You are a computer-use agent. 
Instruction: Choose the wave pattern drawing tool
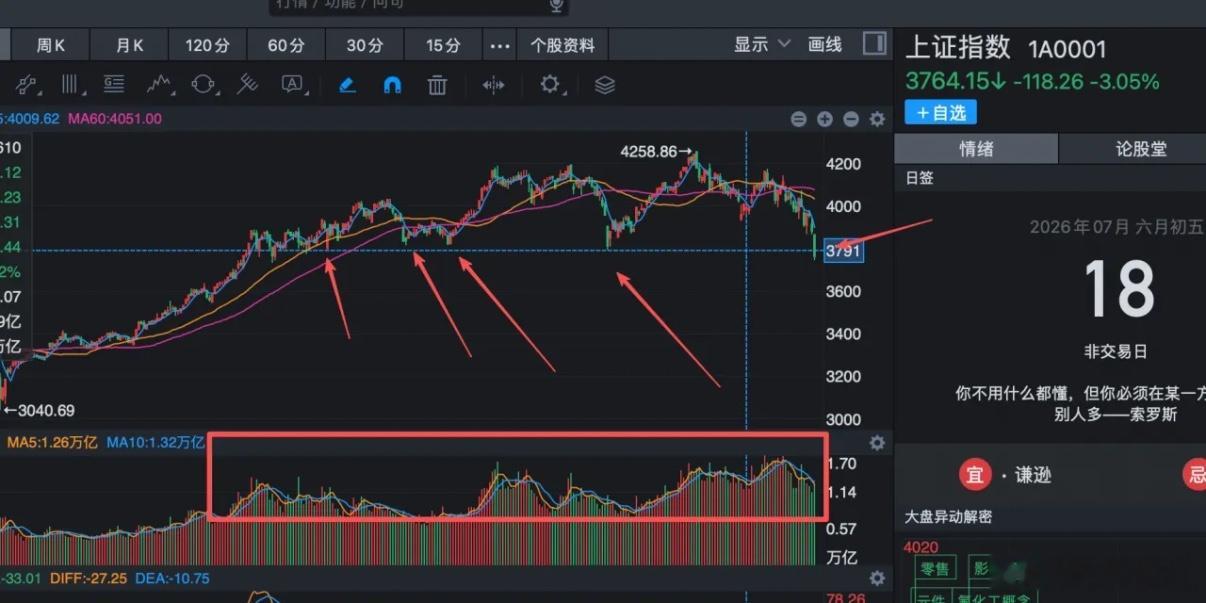158,85
